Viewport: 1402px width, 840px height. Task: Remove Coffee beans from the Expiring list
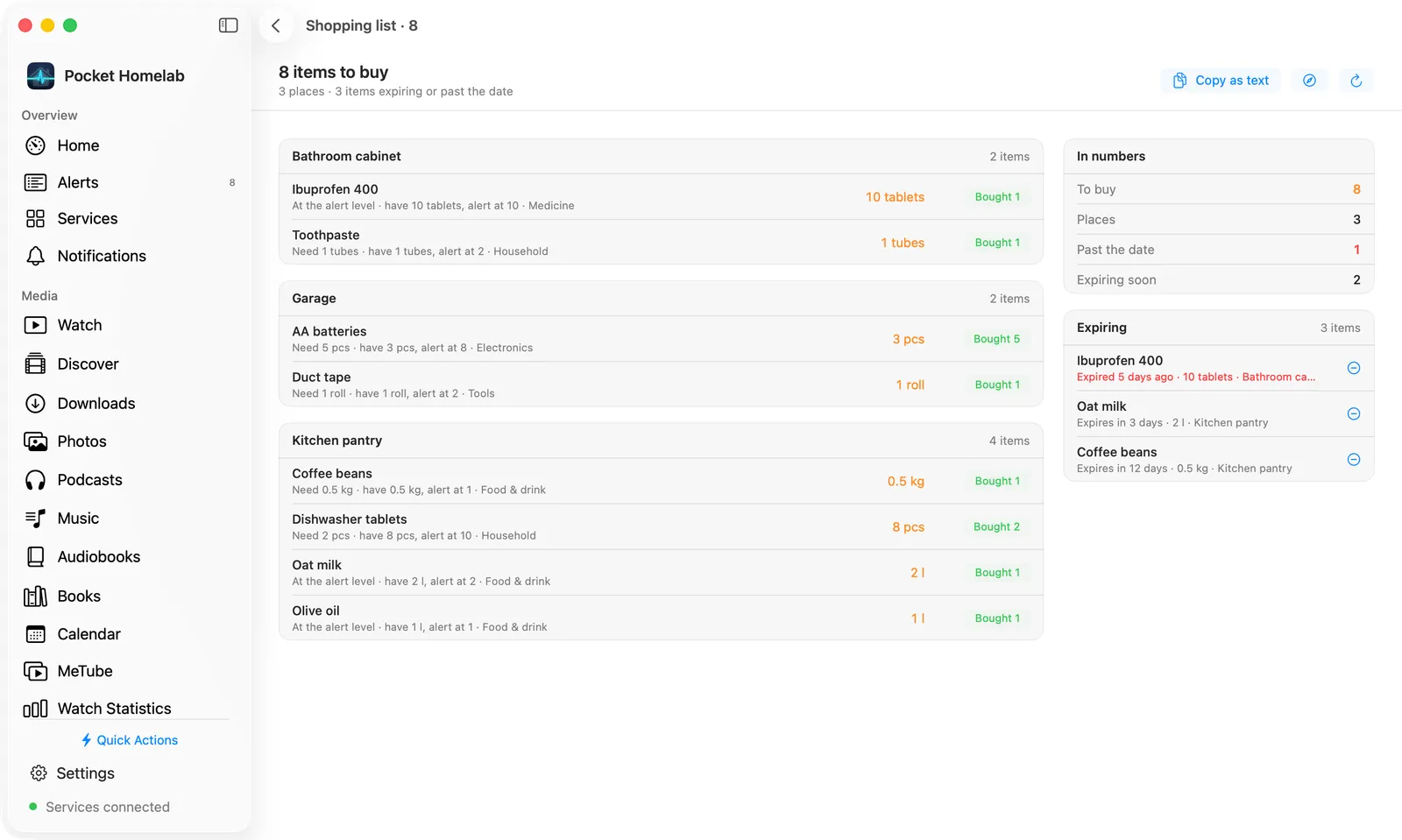coord(1353,460)
